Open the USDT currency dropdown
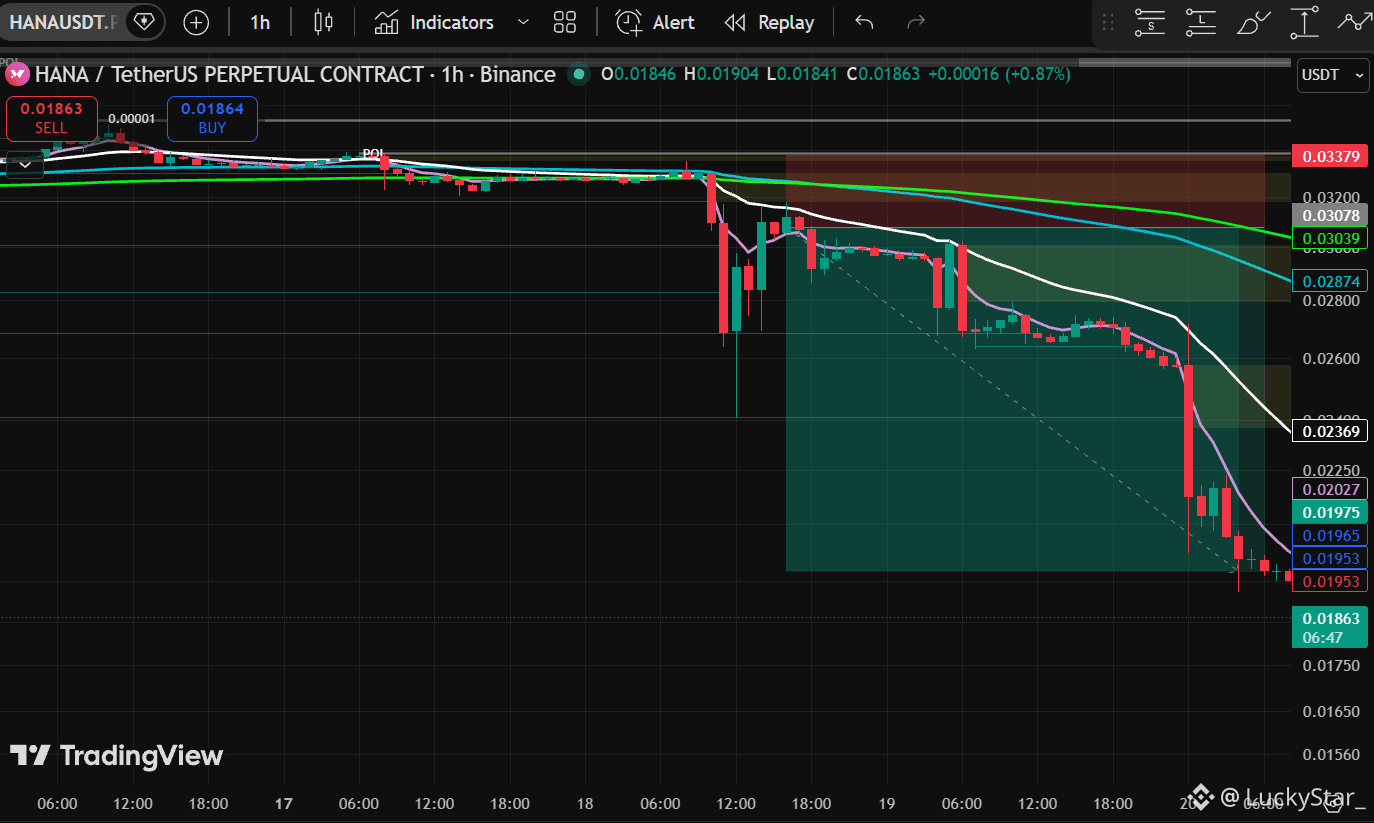 [x=1333, y=75]
